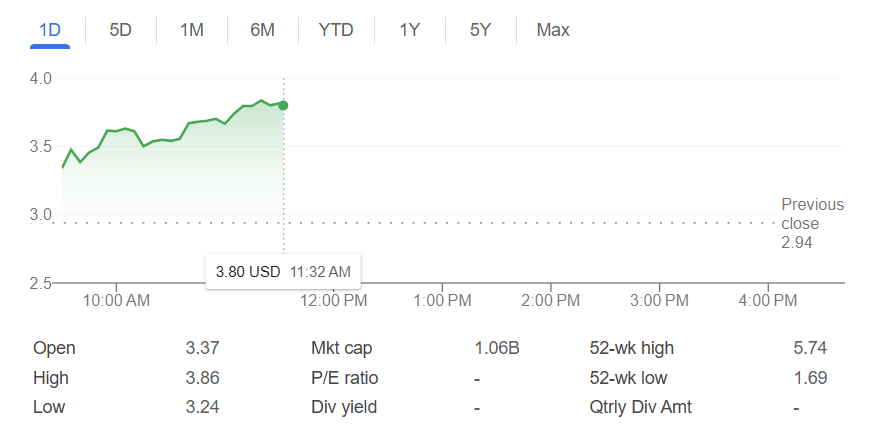Select the 1D time range tab
The height and width of the screenshot is (443, 887).
[x=49, y=30]
